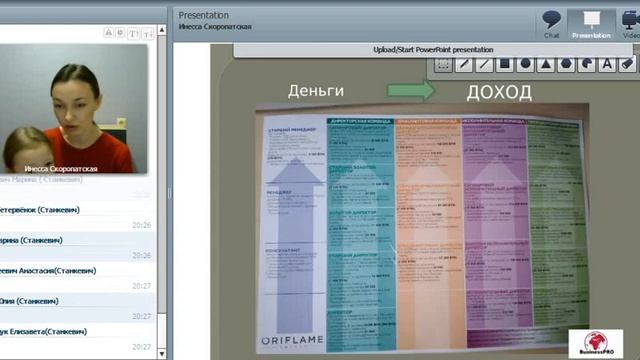Select the triangle shape tool
Viewport: 640px width, 360px height.
tap(546, 64)
